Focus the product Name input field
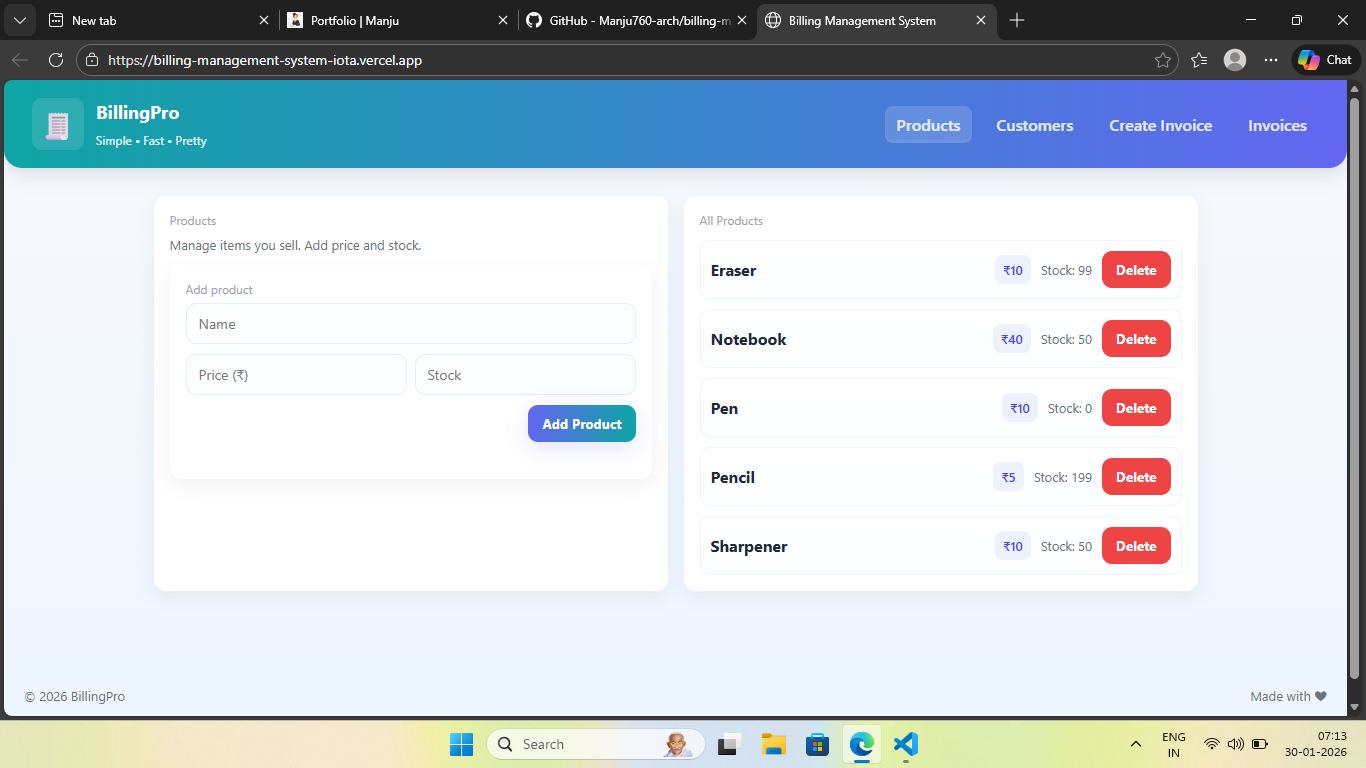The width and height of the screenshot is (1366, 768). 410,324
